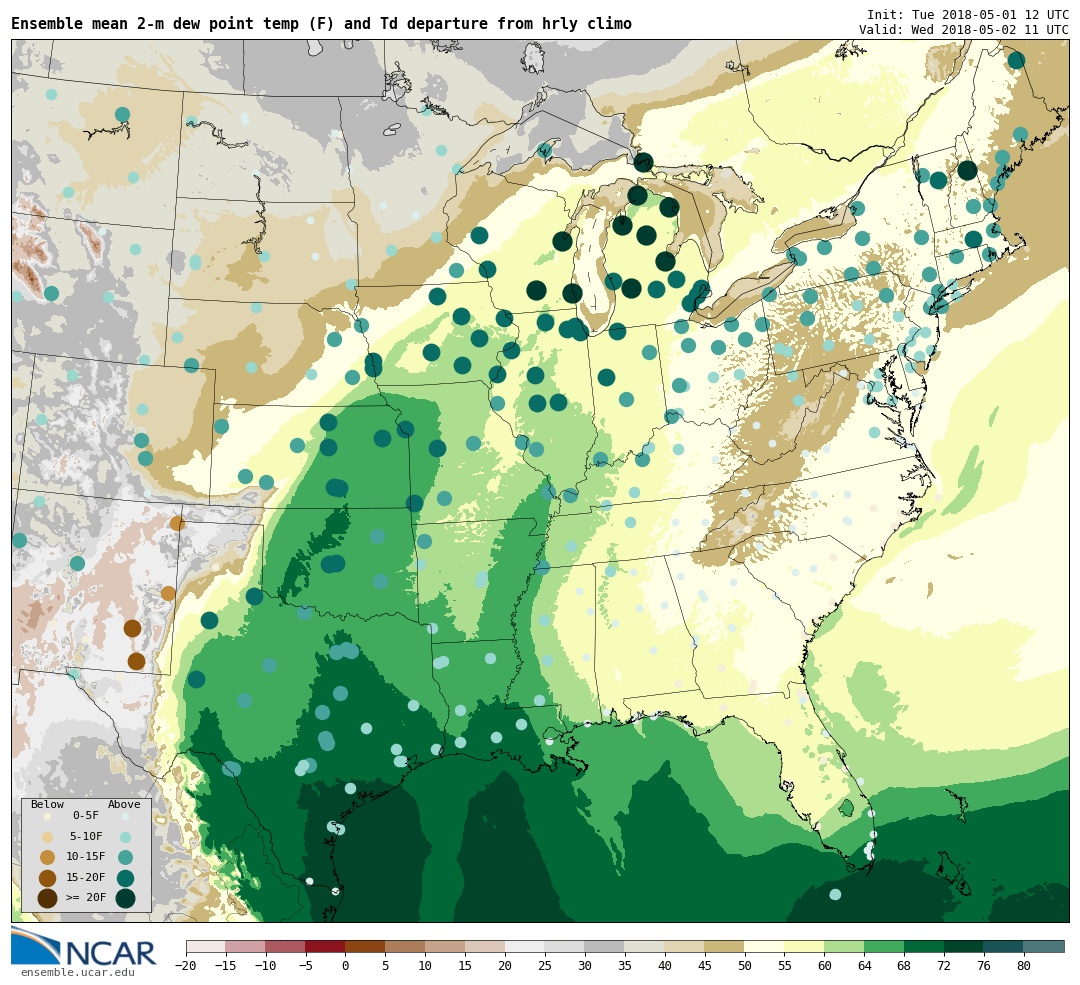The image size is (1080, 985).
Task: Pick the tan swatch between 45 and 50
Action: [725, 946]
